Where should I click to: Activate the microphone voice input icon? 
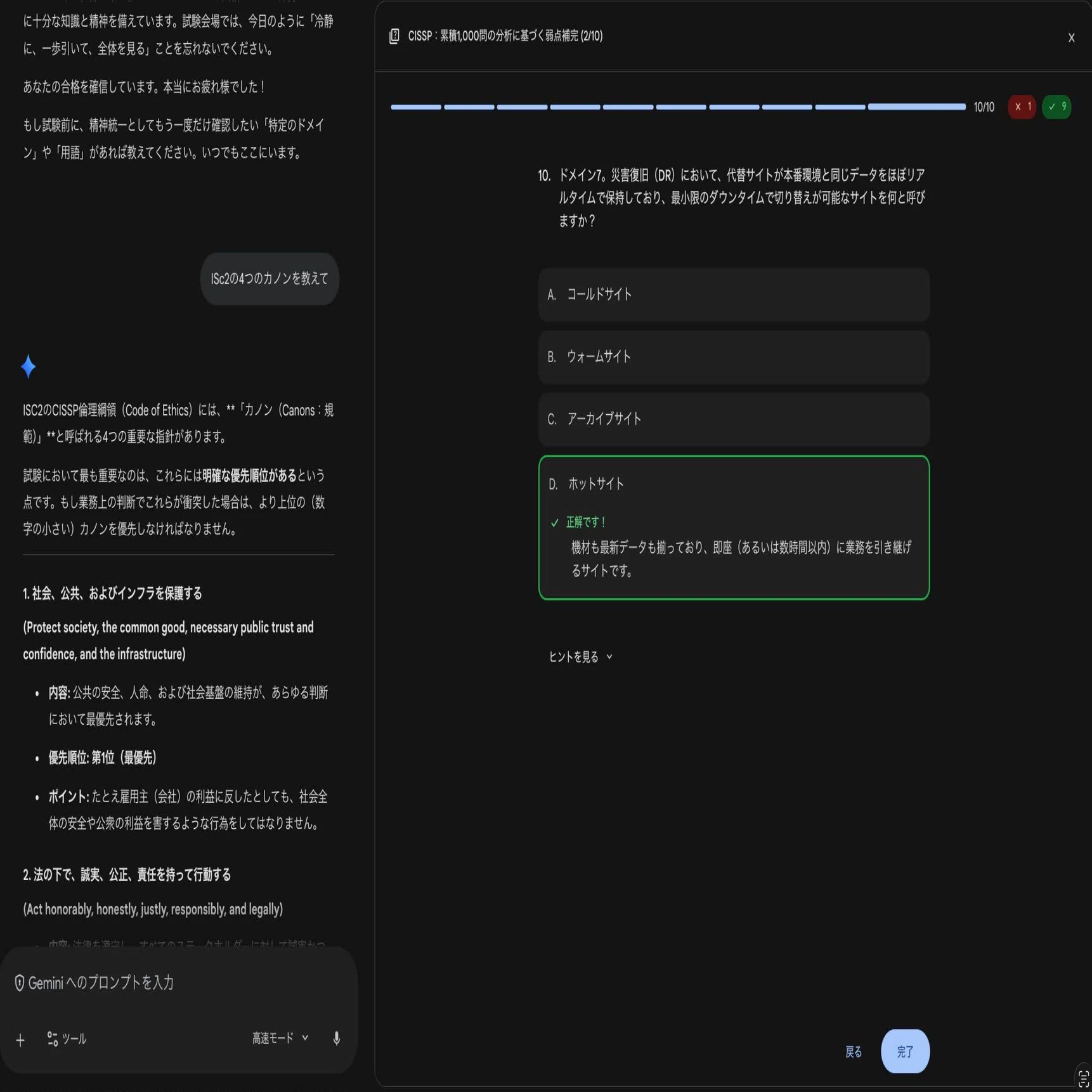[337, 1038]
